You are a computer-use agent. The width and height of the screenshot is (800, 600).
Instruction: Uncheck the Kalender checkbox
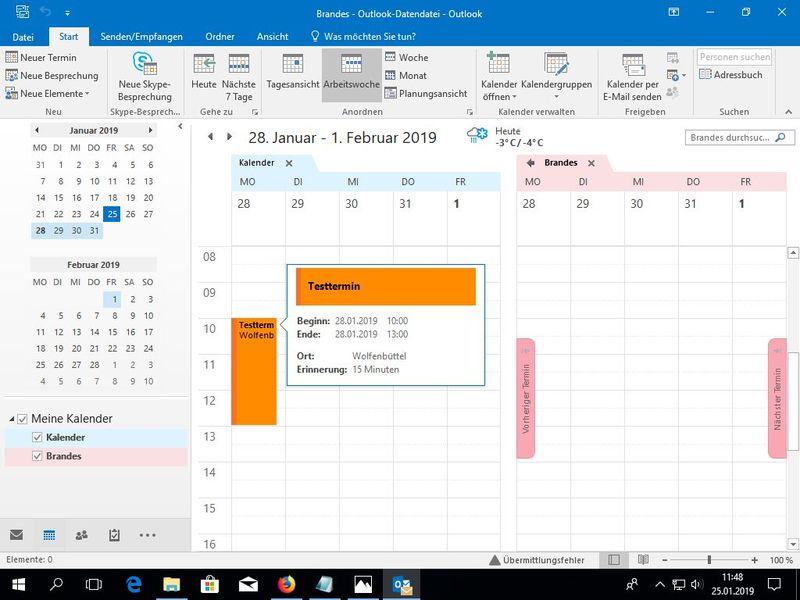(37, 437)
